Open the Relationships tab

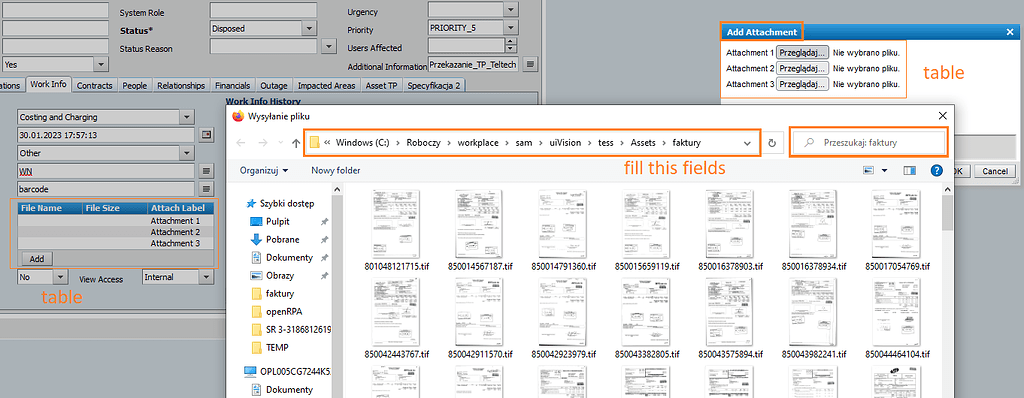(182, 86)
